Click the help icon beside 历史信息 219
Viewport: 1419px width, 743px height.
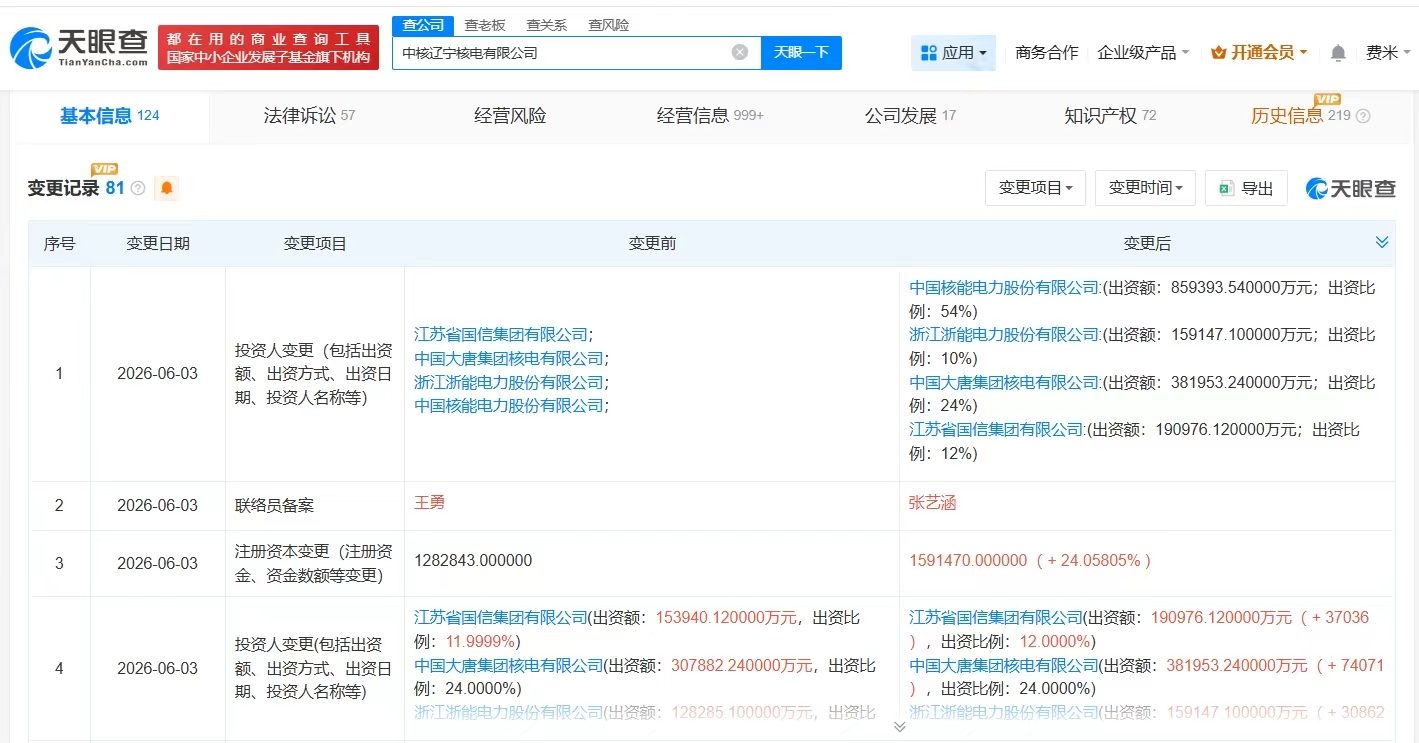(1362, 116)
